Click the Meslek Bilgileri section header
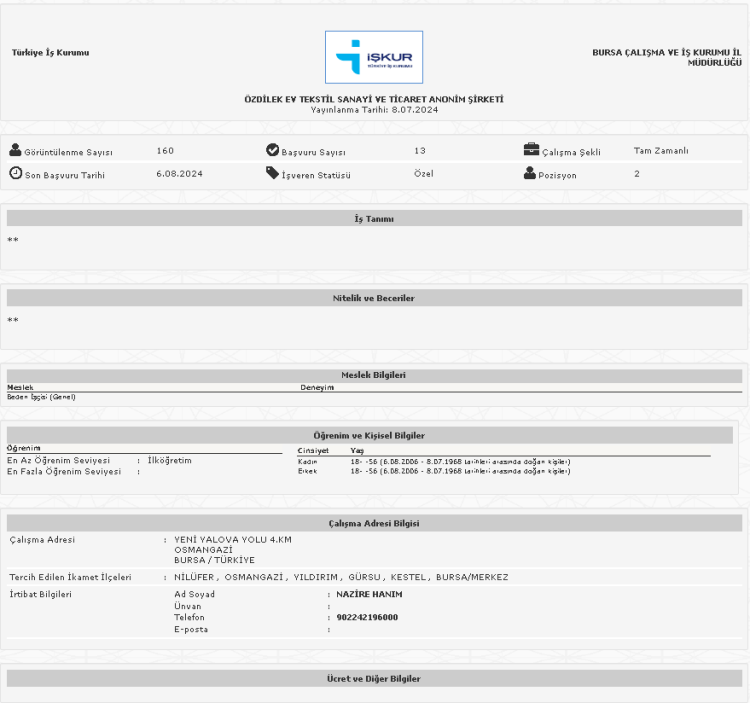Screen dimensions: 750x703 click(374, 375)
